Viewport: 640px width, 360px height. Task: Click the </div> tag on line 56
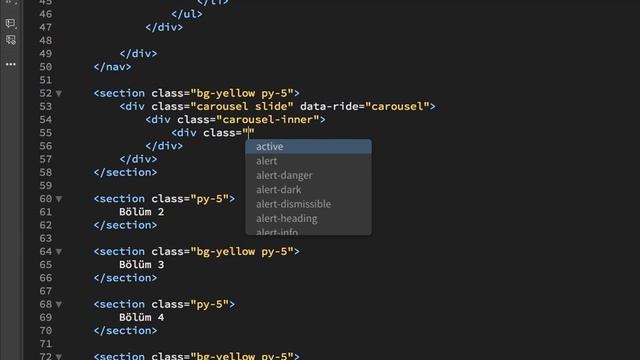point(164,146)
